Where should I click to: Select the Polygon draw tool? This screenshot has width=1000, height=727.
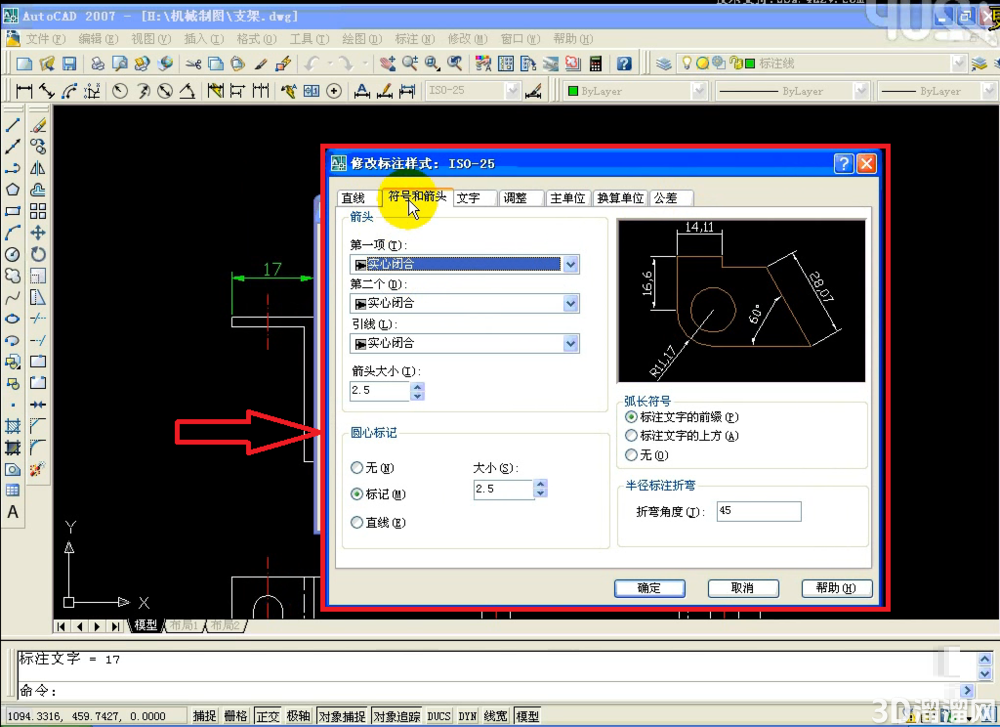pos(13,189)
